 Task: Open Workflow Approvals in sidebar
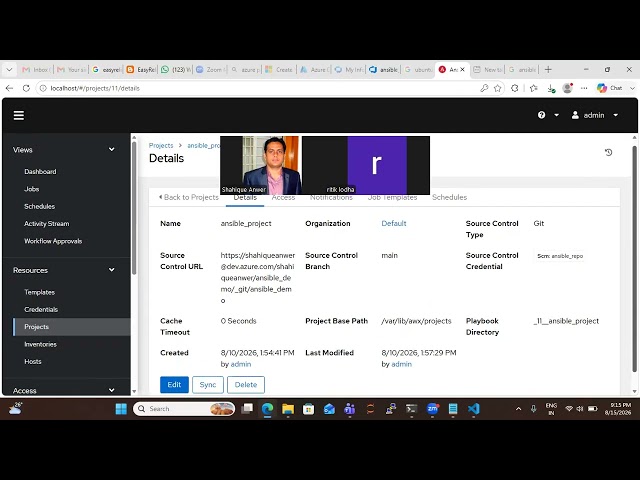point(53,241)
